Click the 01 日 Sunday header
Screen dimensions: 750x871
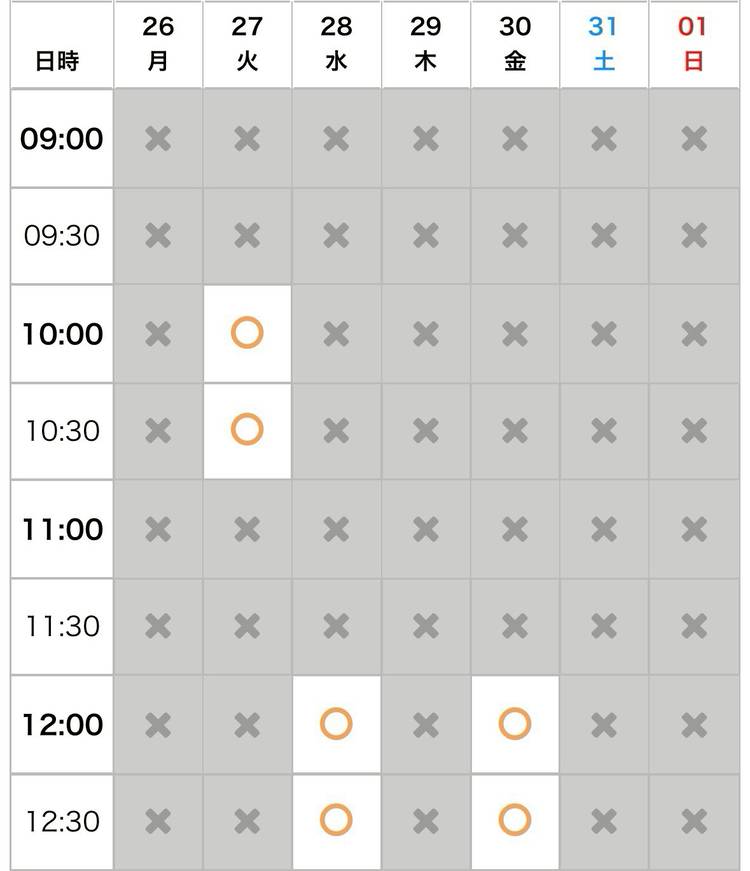(693, 44)
